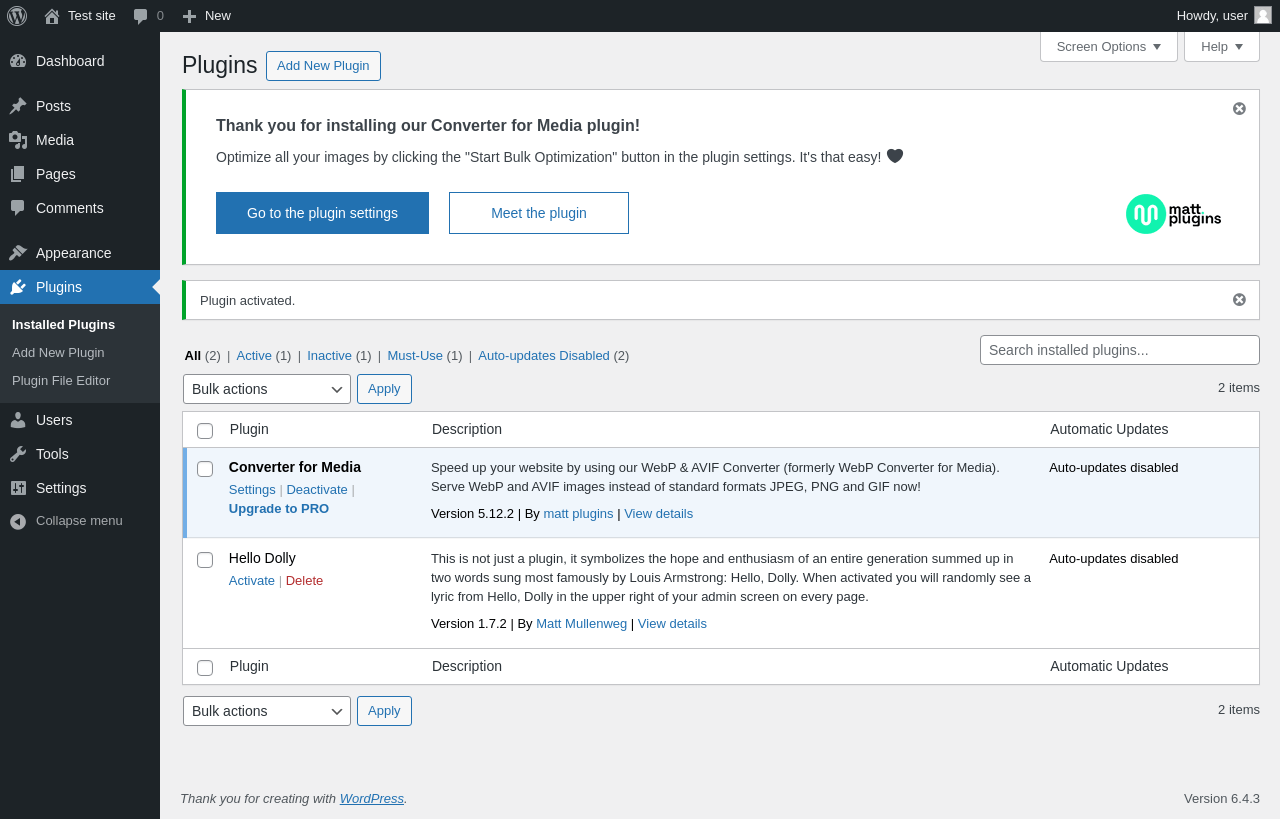
Task: Dismiss the Plugin activated notice
Action: (x=1239, y=300)
